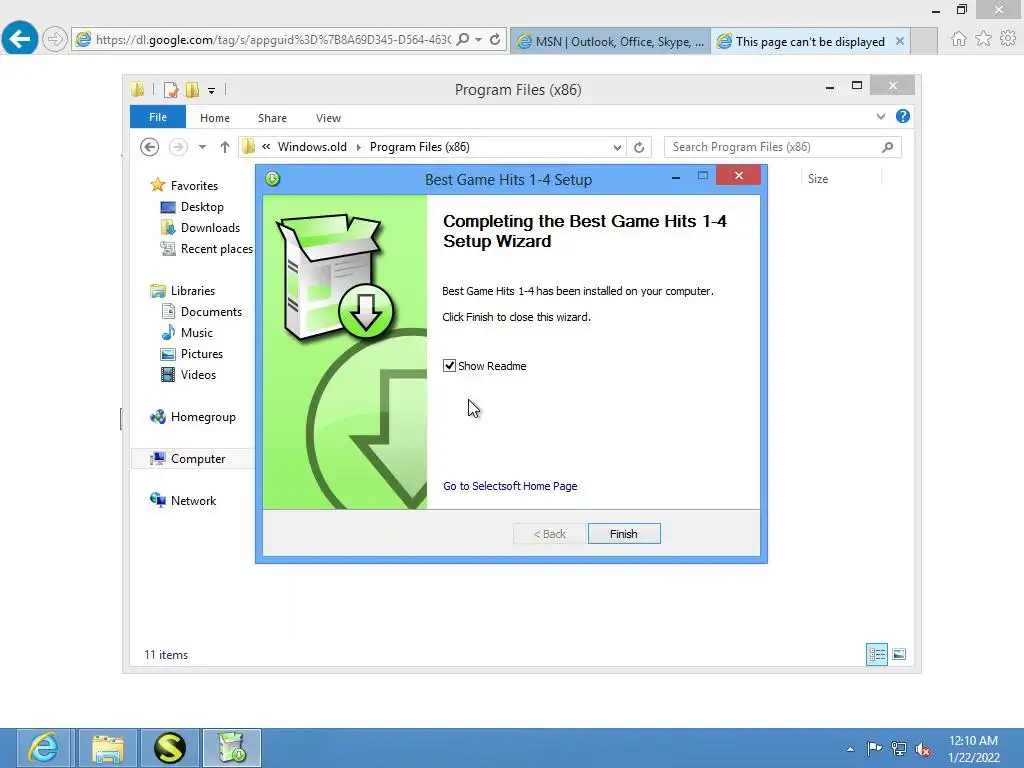This screenshot has width=1024, height=768.
Task: Close the This page can't be displayed tab
Action: [900, 41]
